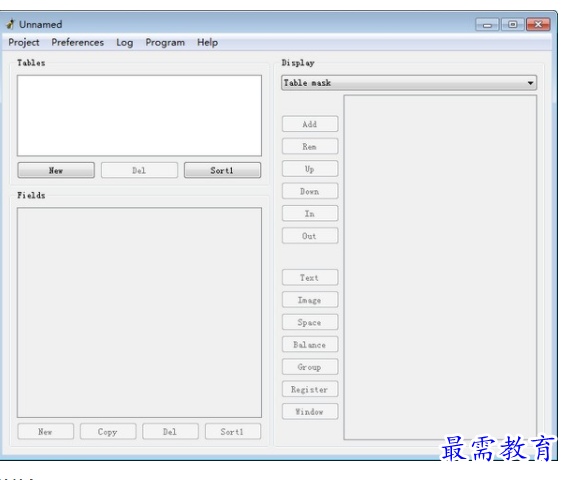Image resolution: width=563 pixels, height=480 pixels.
Task: Minimize the Unnamed window
Action: pyautogui.click(x=487, y=24)
